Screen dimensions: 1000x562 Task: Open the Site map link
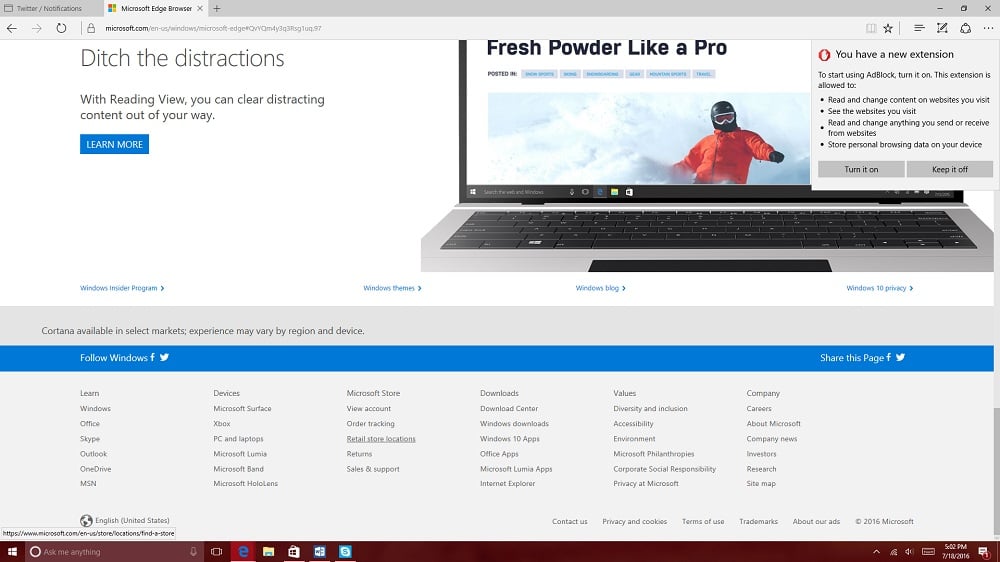[761, 484]
